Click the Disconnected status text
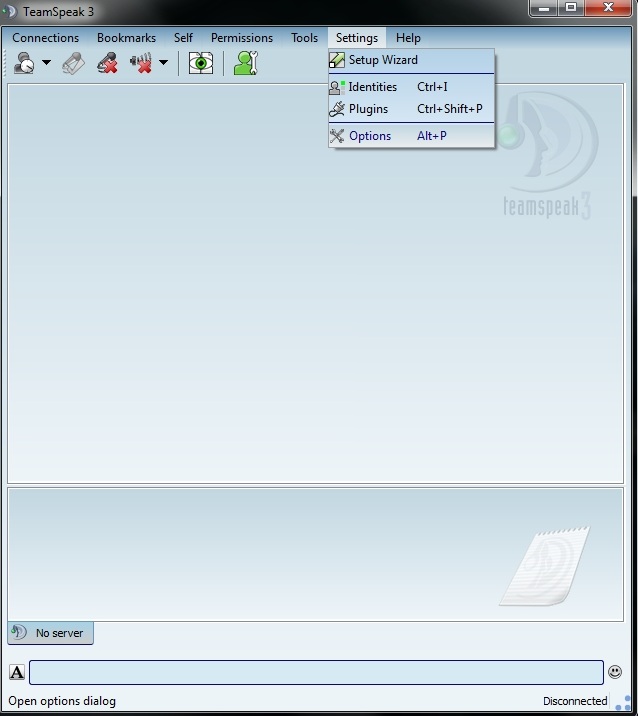 [x=575, y=701]
